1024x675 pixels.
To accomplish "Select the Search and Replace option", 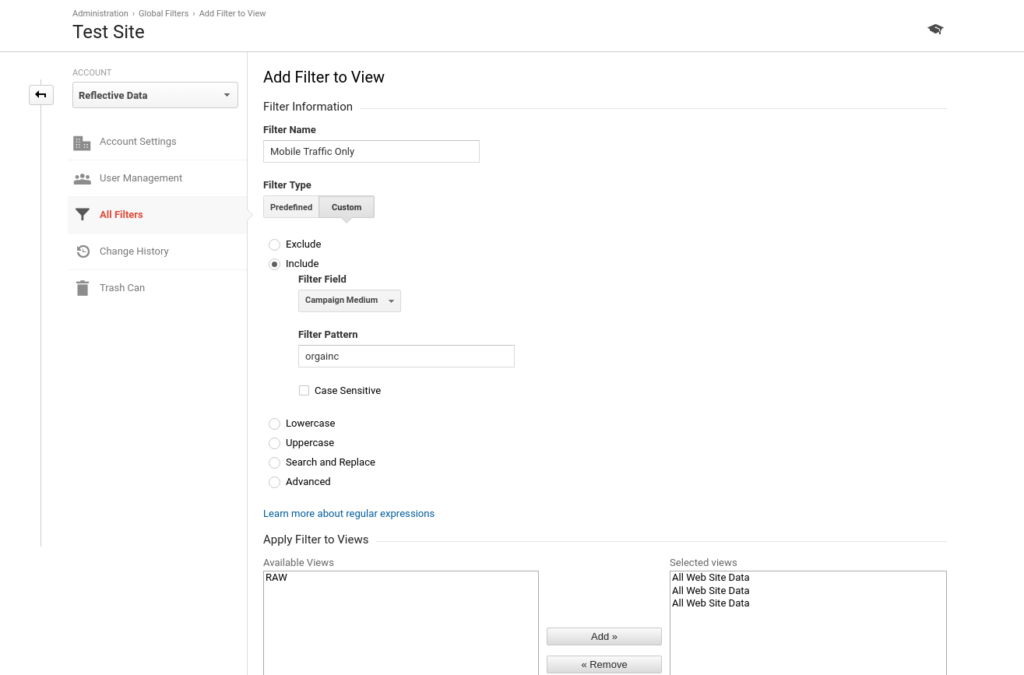I will pos(275,463).
